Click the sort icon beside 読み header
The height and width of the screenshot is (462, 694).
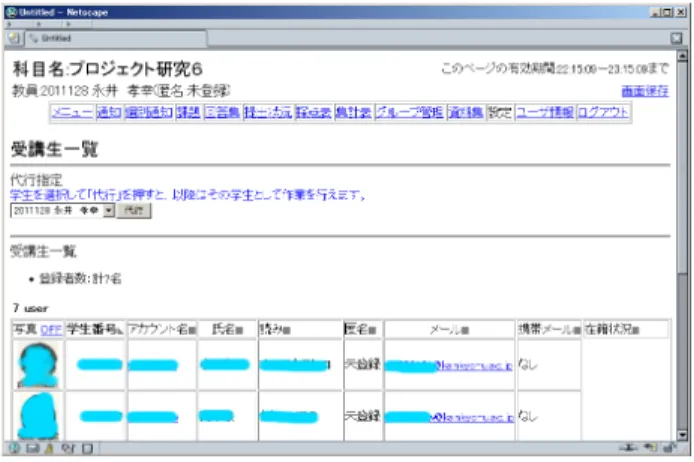[x=287, y=331]
